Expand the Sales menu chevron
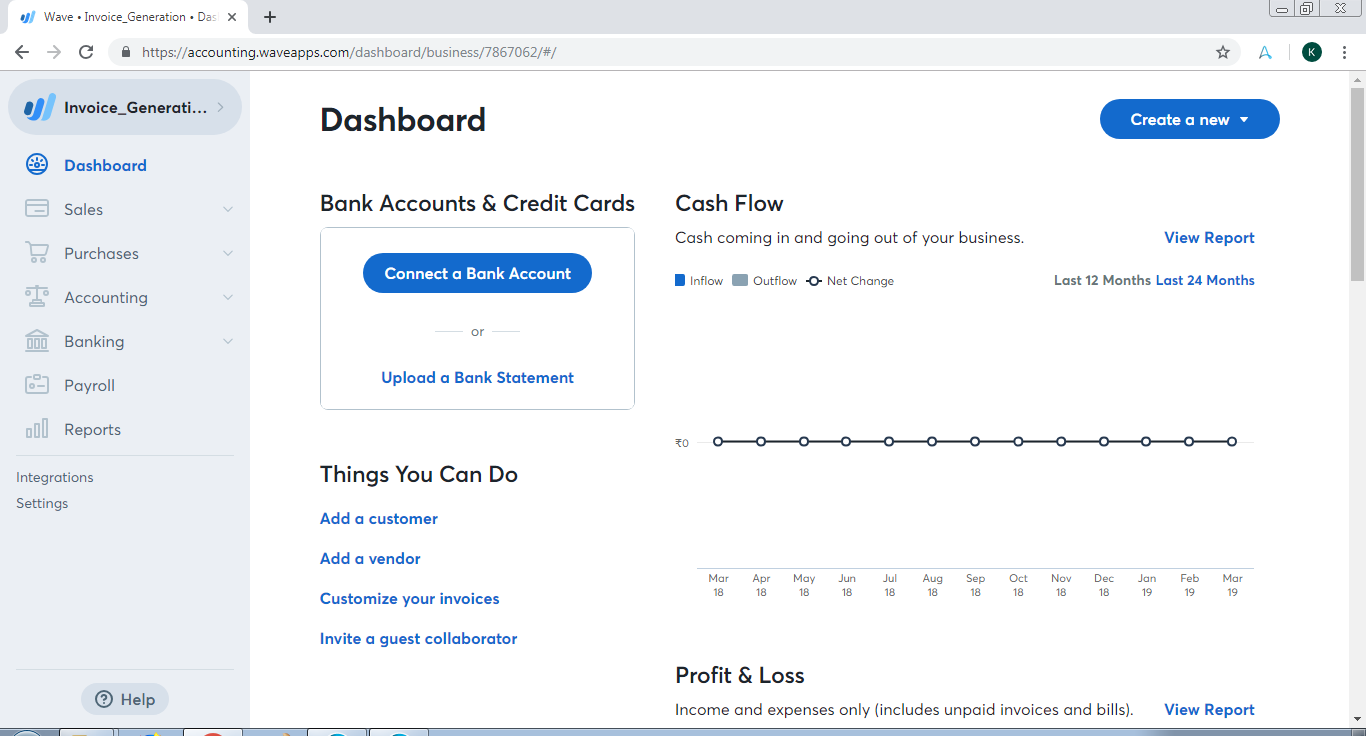The height and width of the screenshot is (736, 1366). (x=228, y=209)
